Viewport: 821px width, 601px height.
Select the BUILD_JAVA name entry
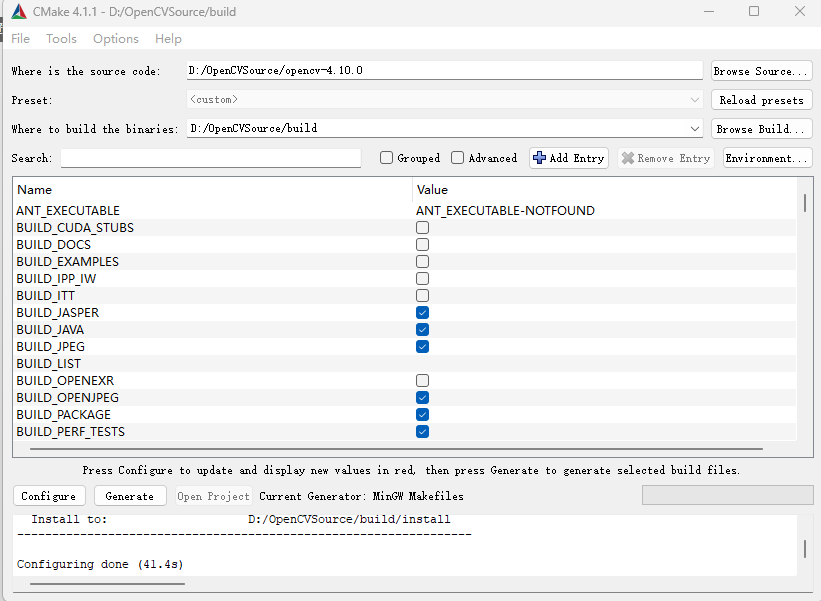pyautogui.click(x=50, y=329)
